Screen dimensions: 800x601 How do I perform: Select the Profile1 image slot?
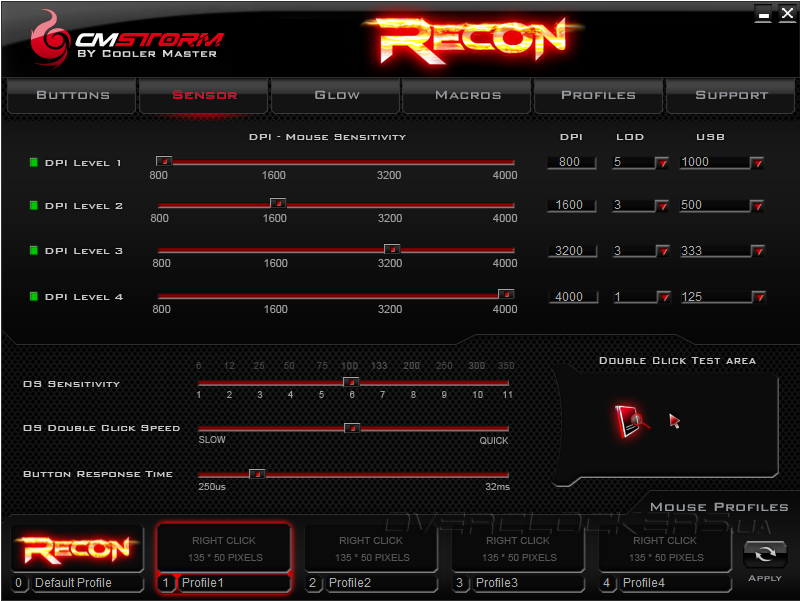pos(224,548)
